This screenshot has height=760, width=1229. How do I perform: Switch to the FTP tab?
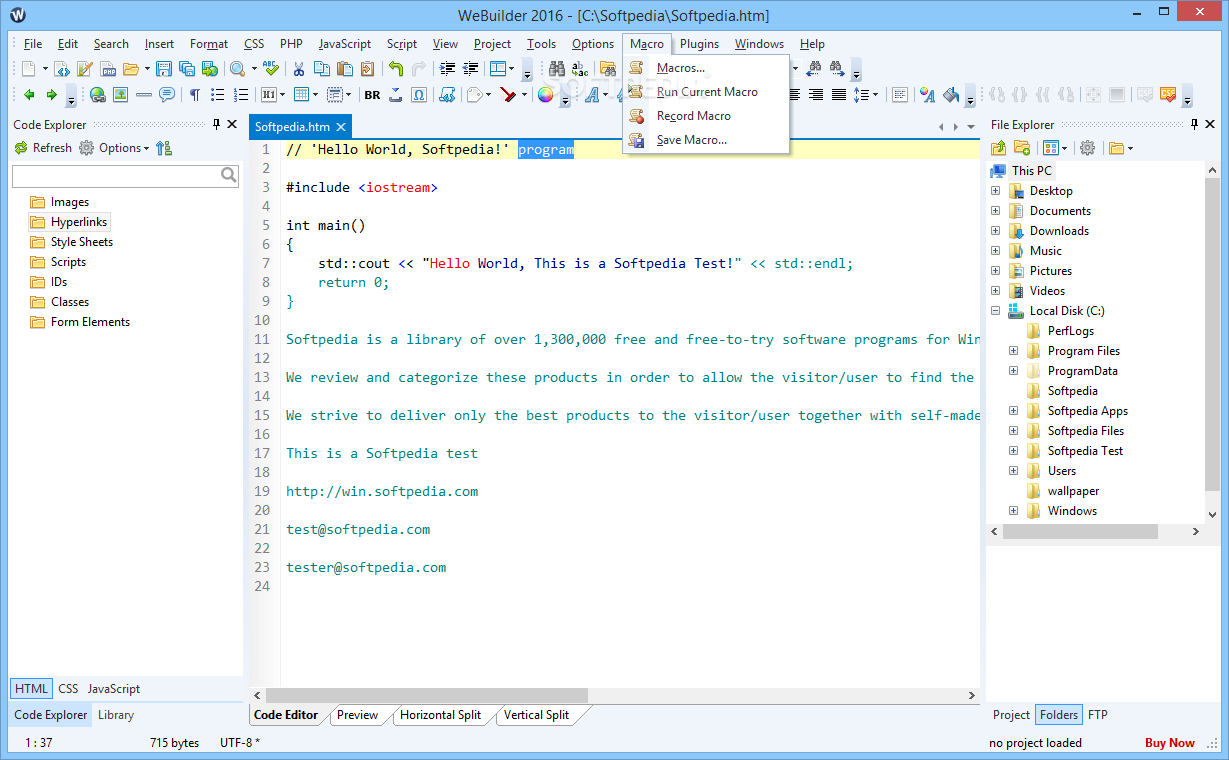coord(1097,715)
